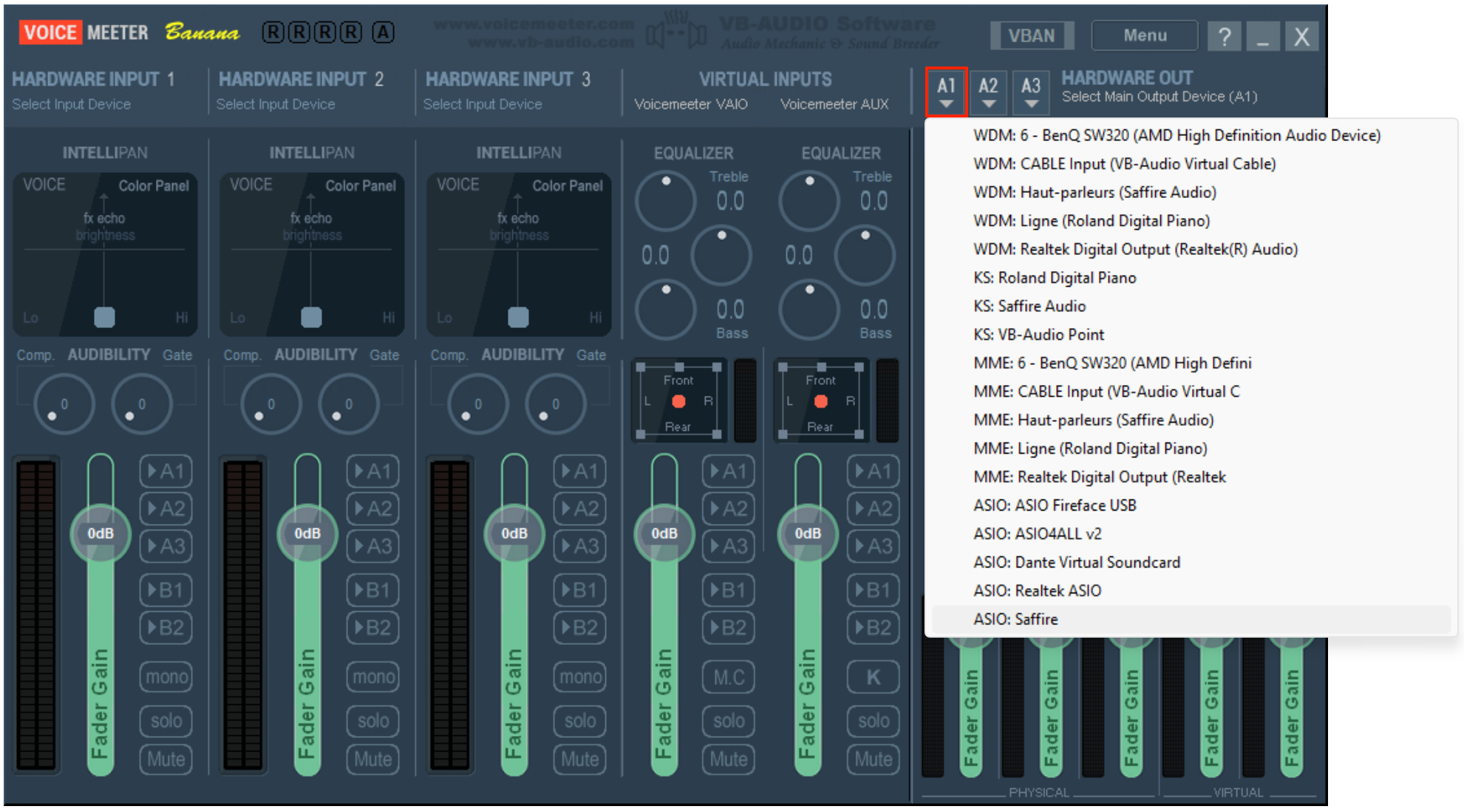The image size is (1464, 812).
Task: Click Hardware Input 2 0dB fader knob
Action: coord(307,533)
